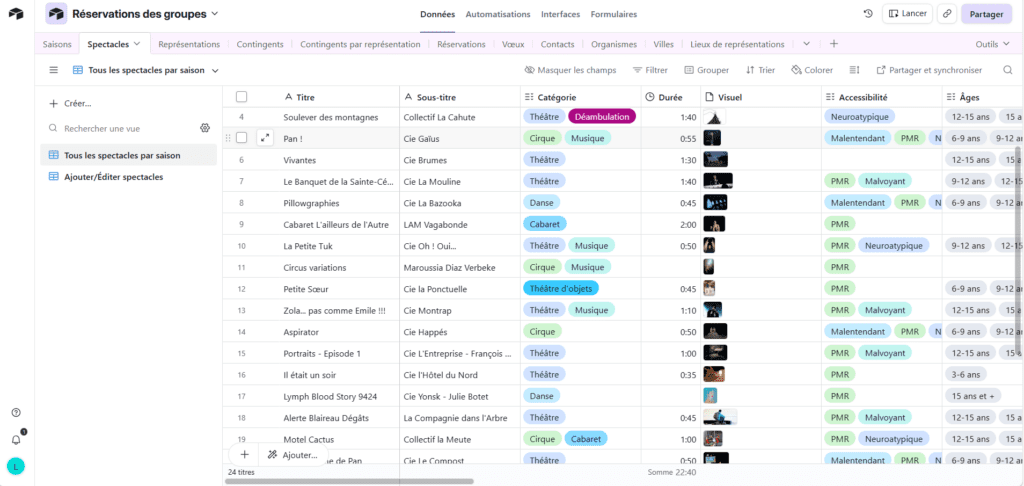1024x486 pixels.
Task: Add a new table with plus icon
Action: coord(834,44)
